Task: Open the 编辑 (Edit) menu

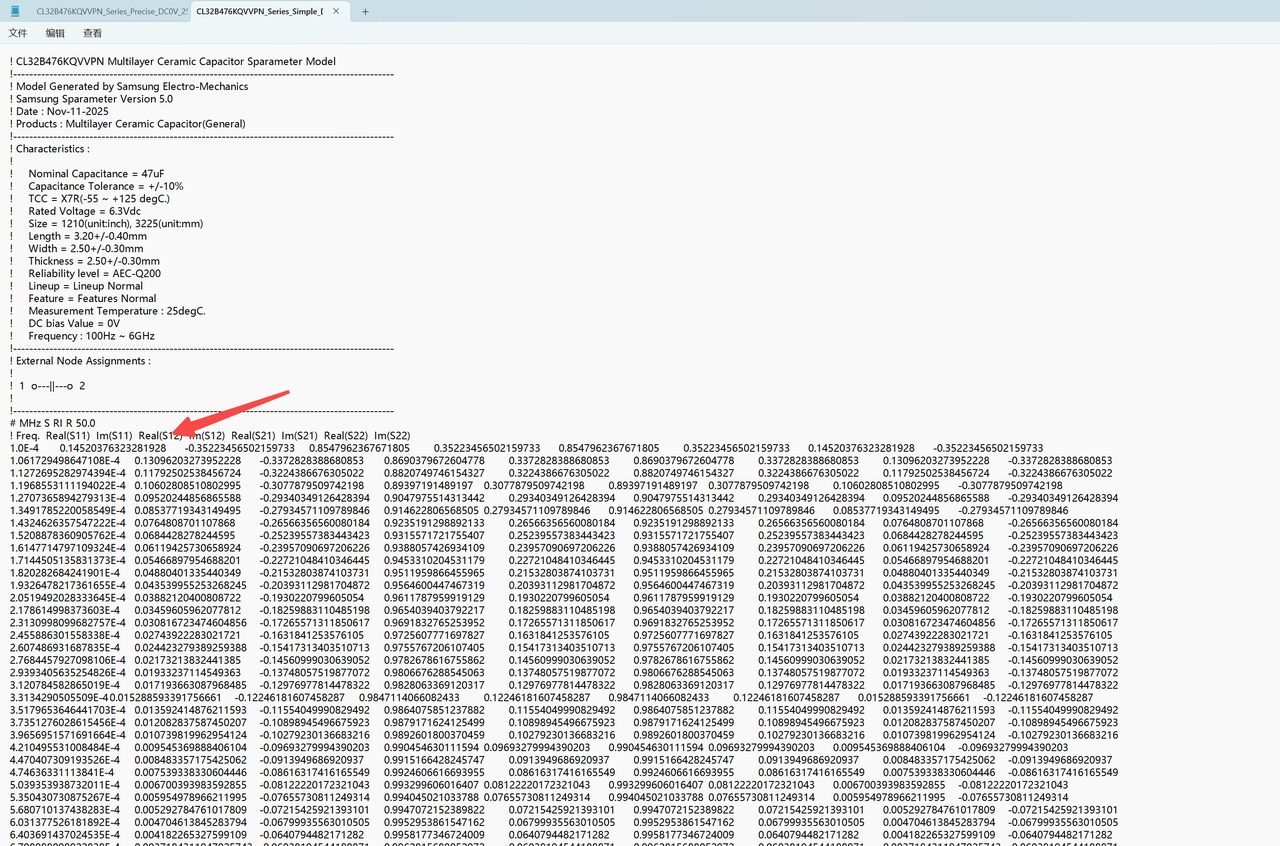Action: pyautogui.click(x=55, y=33)
